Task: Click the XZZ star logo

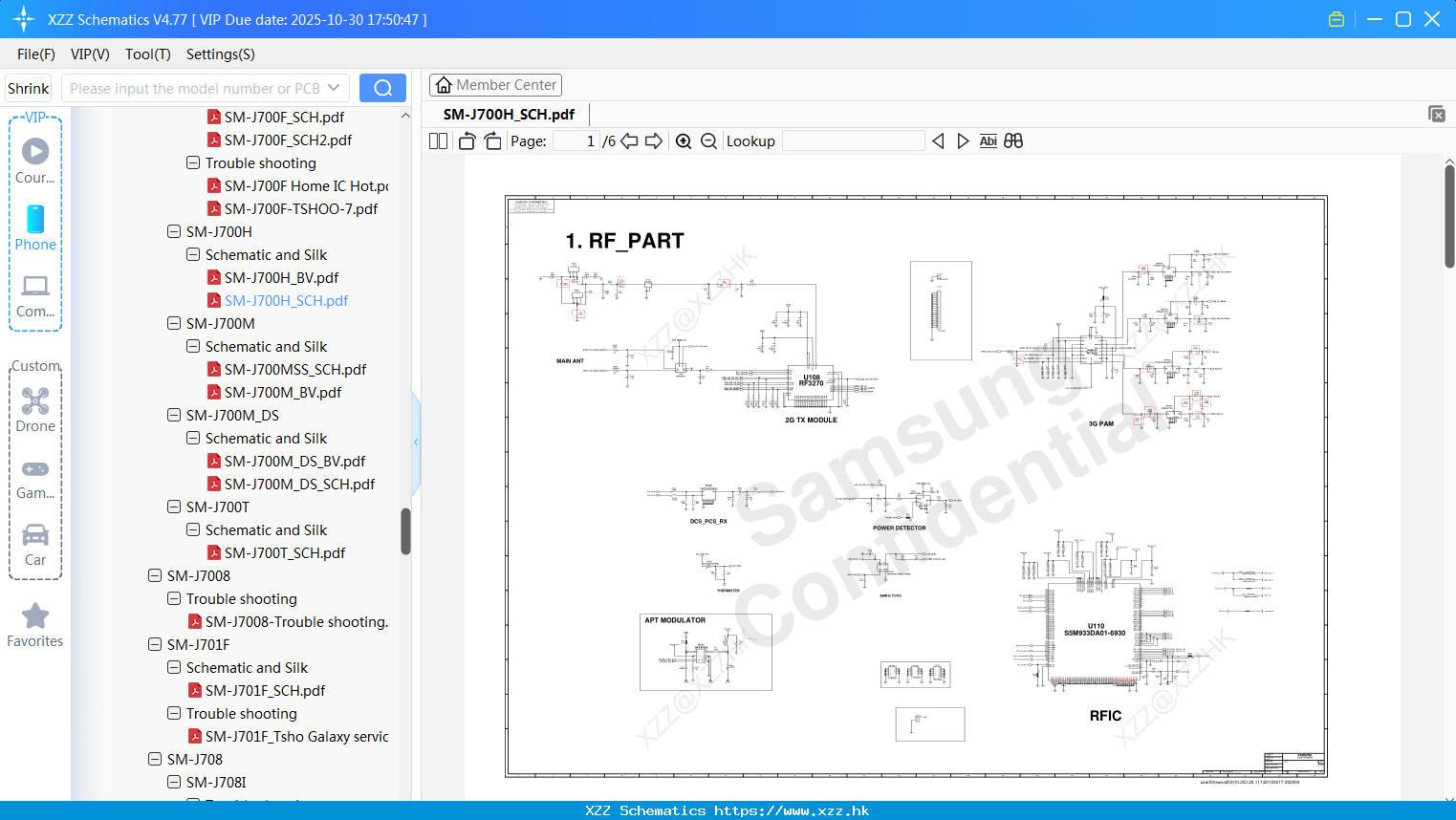Action: tap(24, 19)
